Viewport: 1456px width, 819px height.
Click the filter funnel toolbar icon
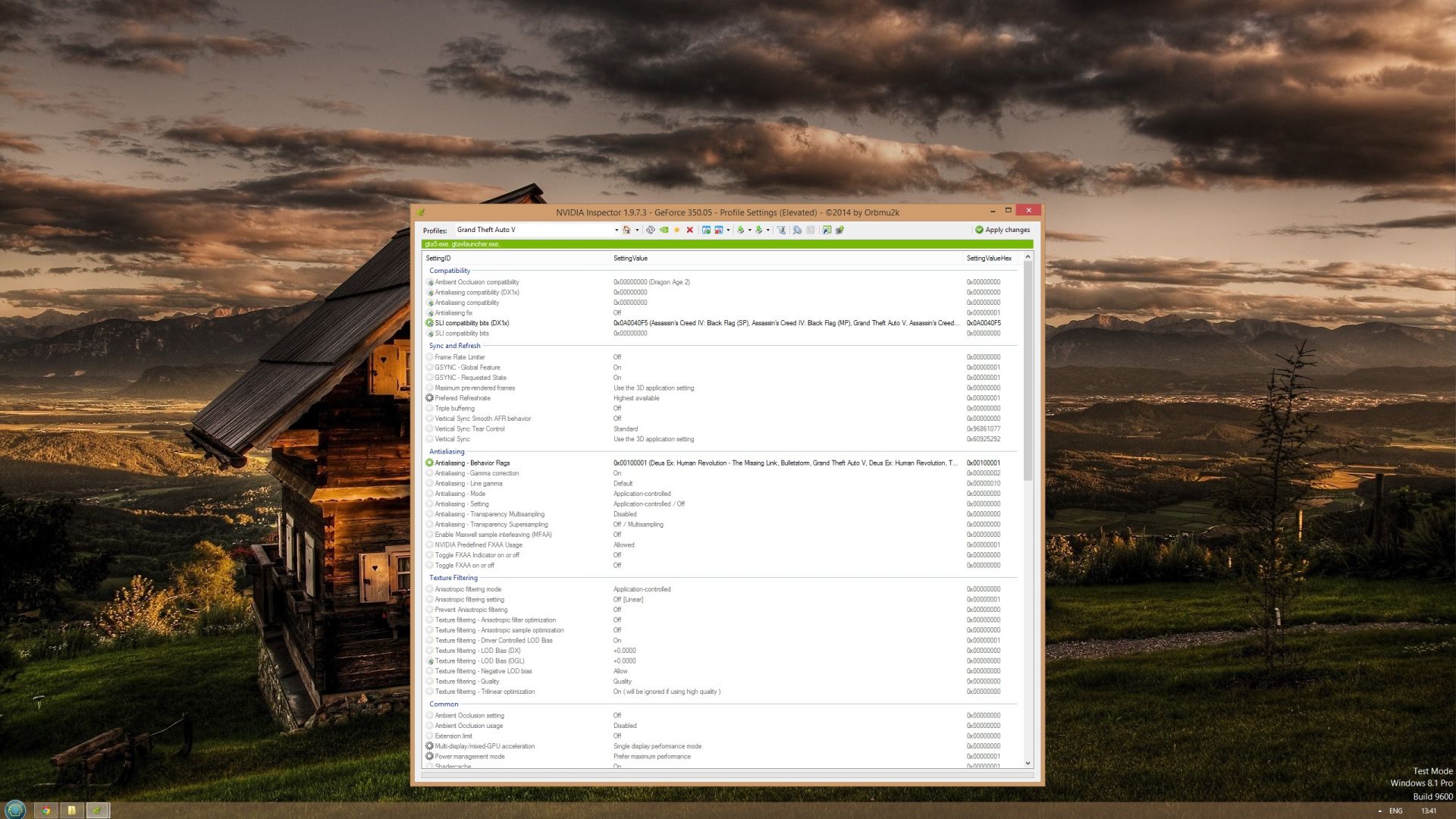point(781,230)
